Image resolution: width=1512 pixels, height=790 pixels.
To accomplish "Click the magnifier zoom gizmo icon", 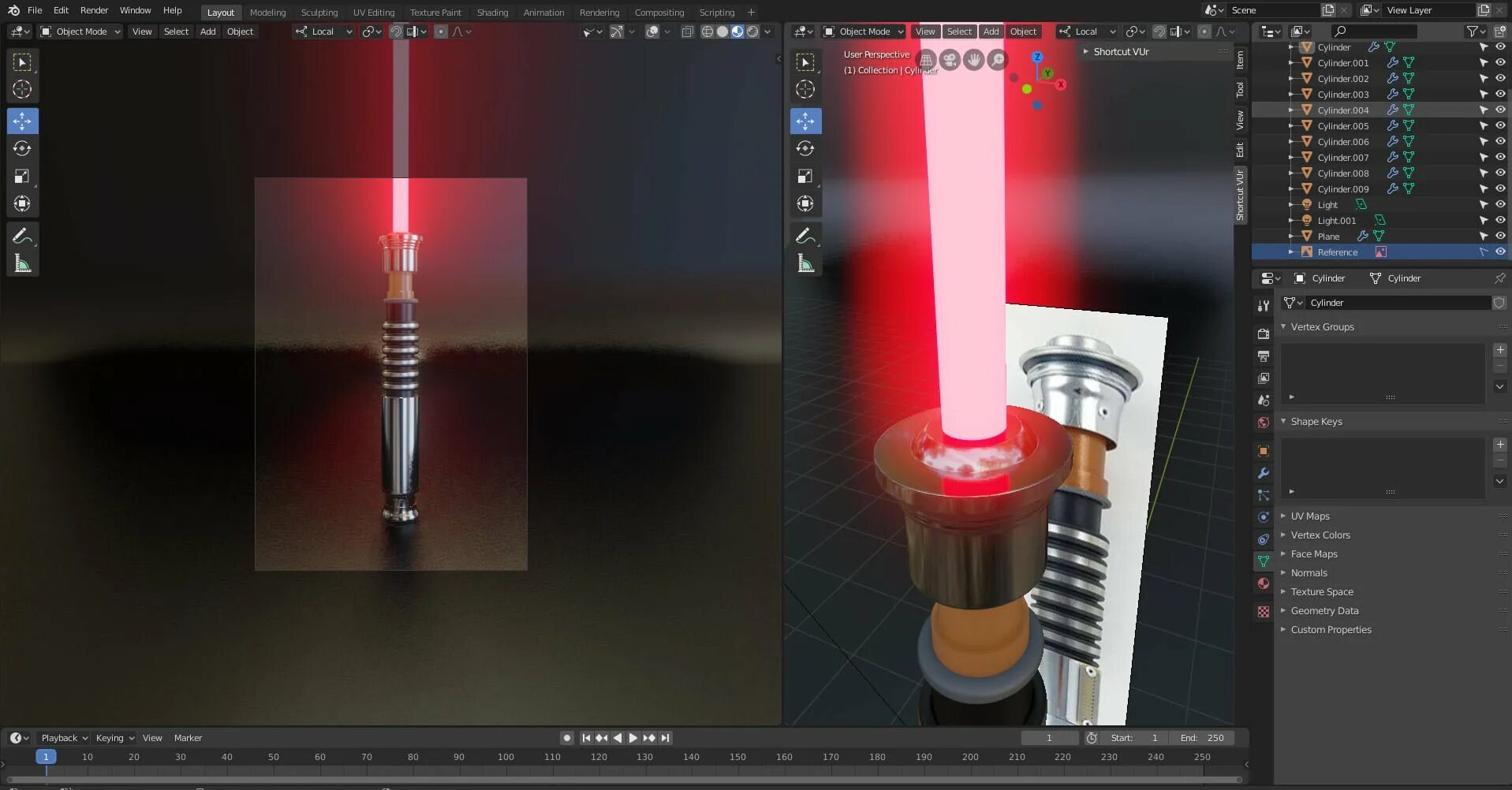I will pyautogui.click(x=998, y=60).
